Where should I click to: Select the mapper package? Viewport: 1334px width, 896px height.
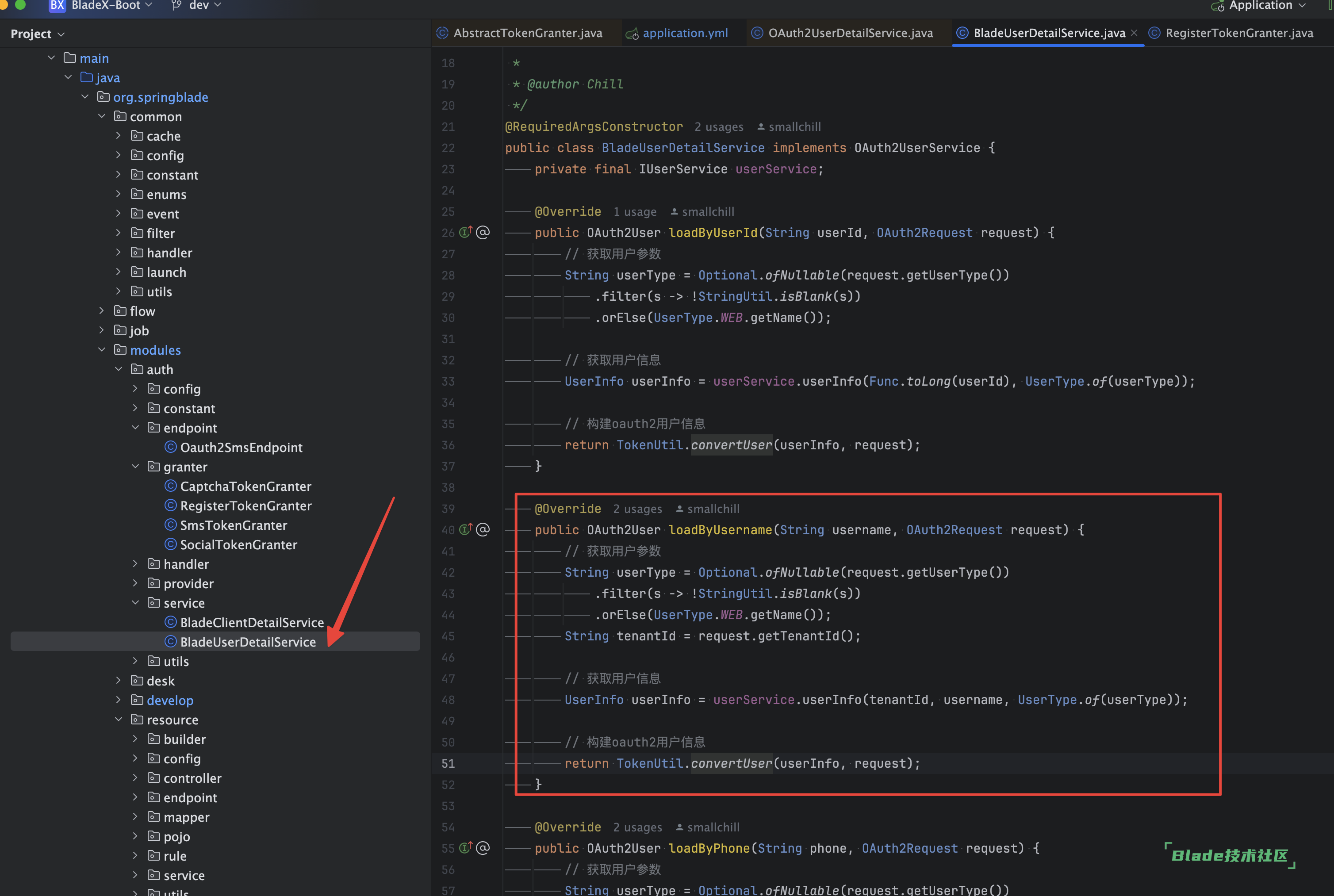[x=178, y=817]
